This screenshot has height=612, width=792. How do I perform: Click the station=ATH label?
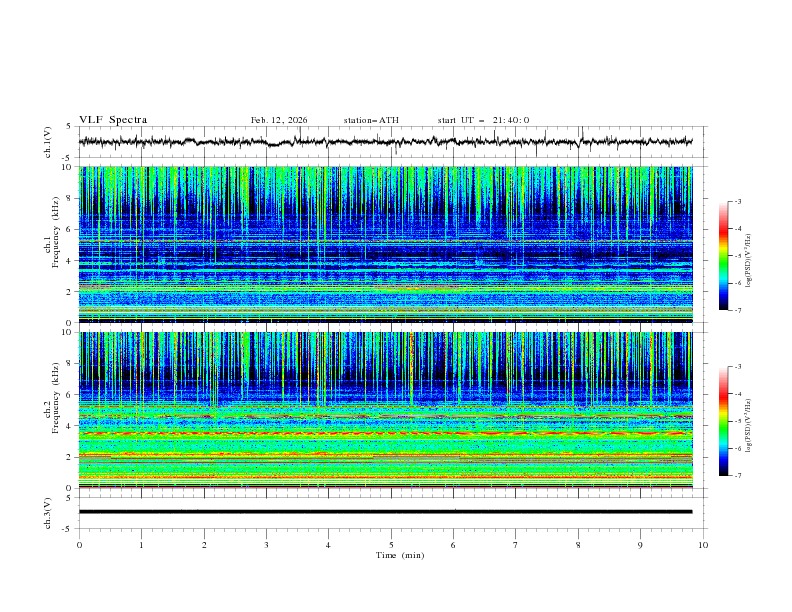click(371, 120)
